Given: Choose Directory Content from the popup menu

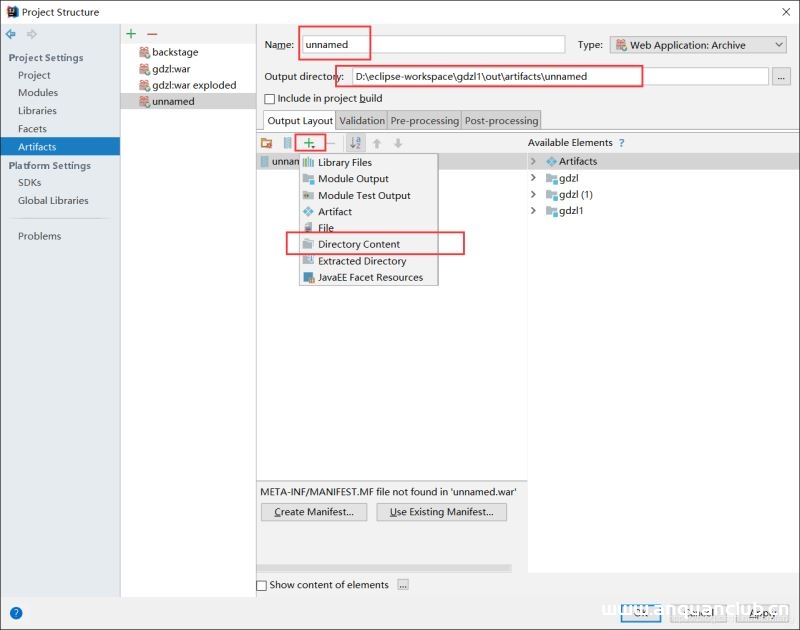Looking at the screenshot, I should 358,244.
